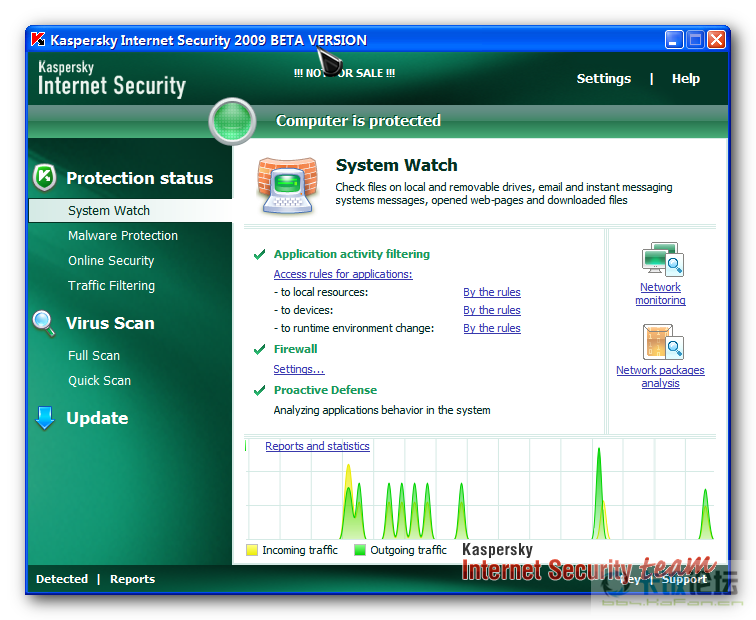The height and width of the screenshot is (620, 756).
Task: Click the Application activity filtering heading
Action: click(351, 254)
